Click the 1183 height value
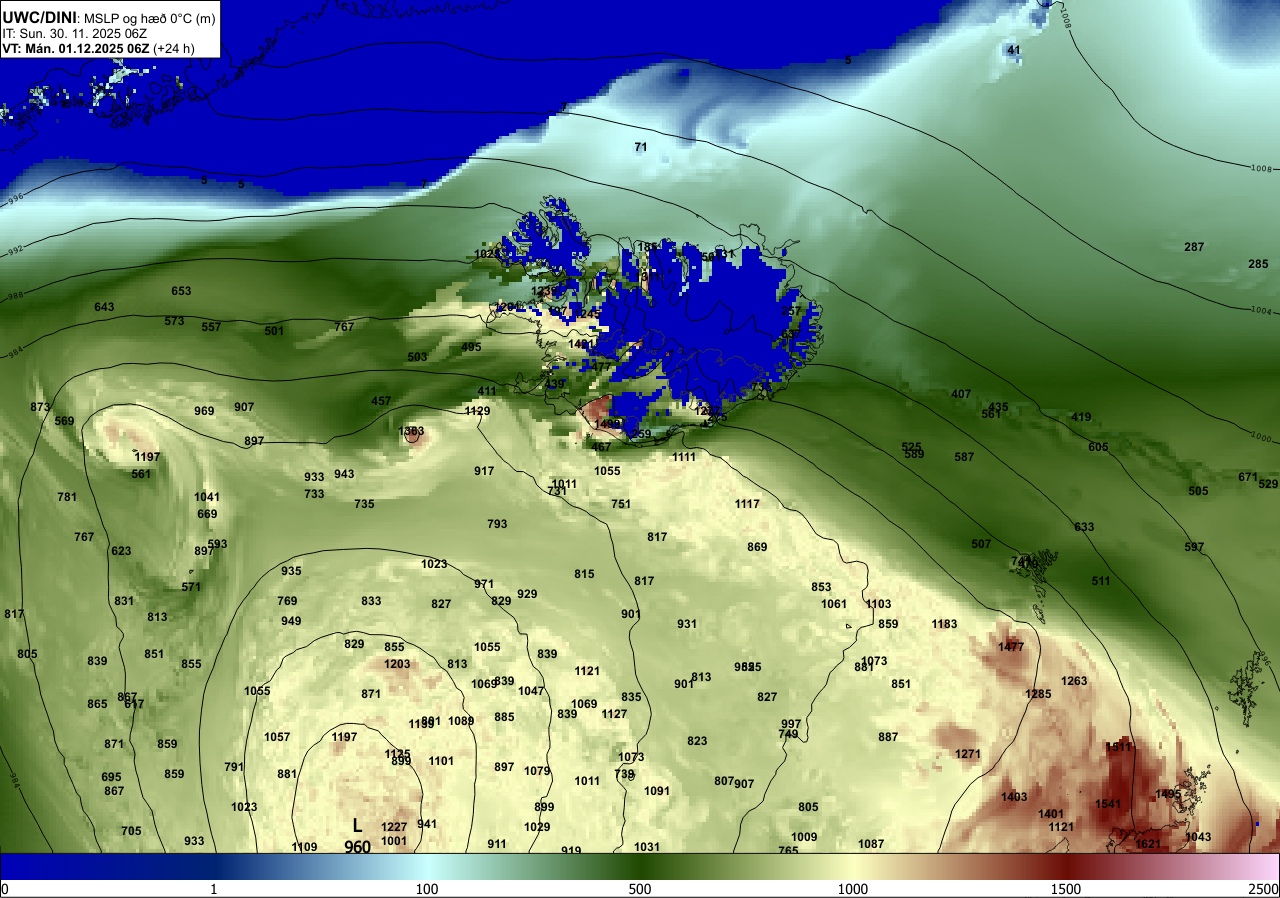The image size is (1280, 898). (944, 624)
